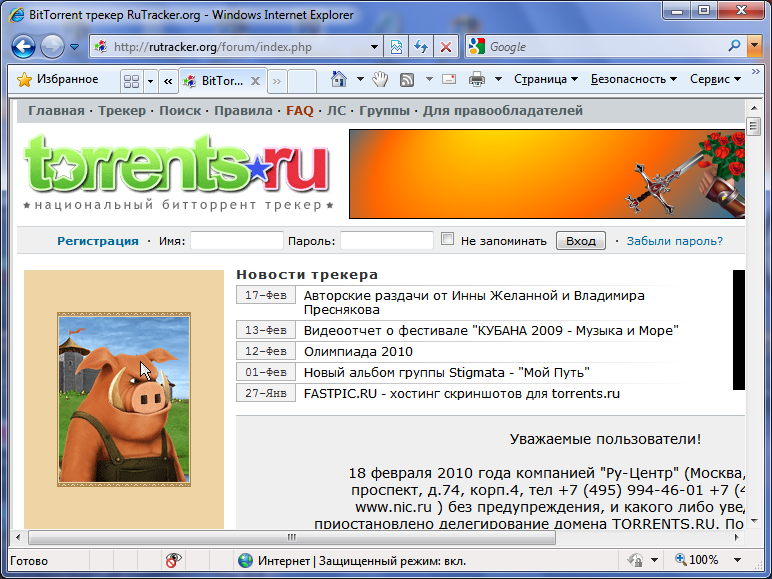The width and height of the screenshot is (772, 579).
Task: Open Трекер navigation link
Action: (122, 110)
